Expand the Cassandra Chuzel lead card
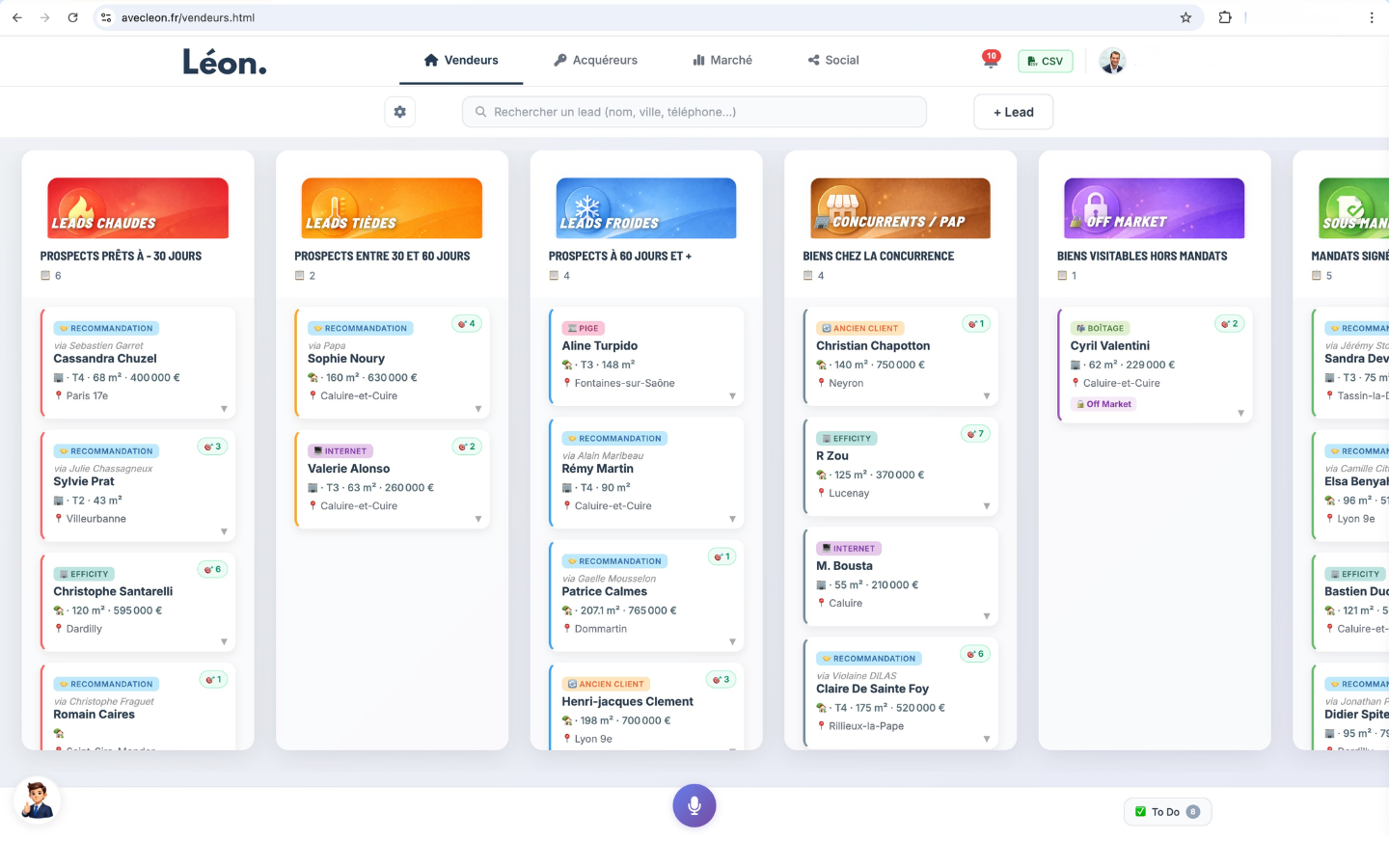This screenshot has width=1389, height=868. point(224,409)
